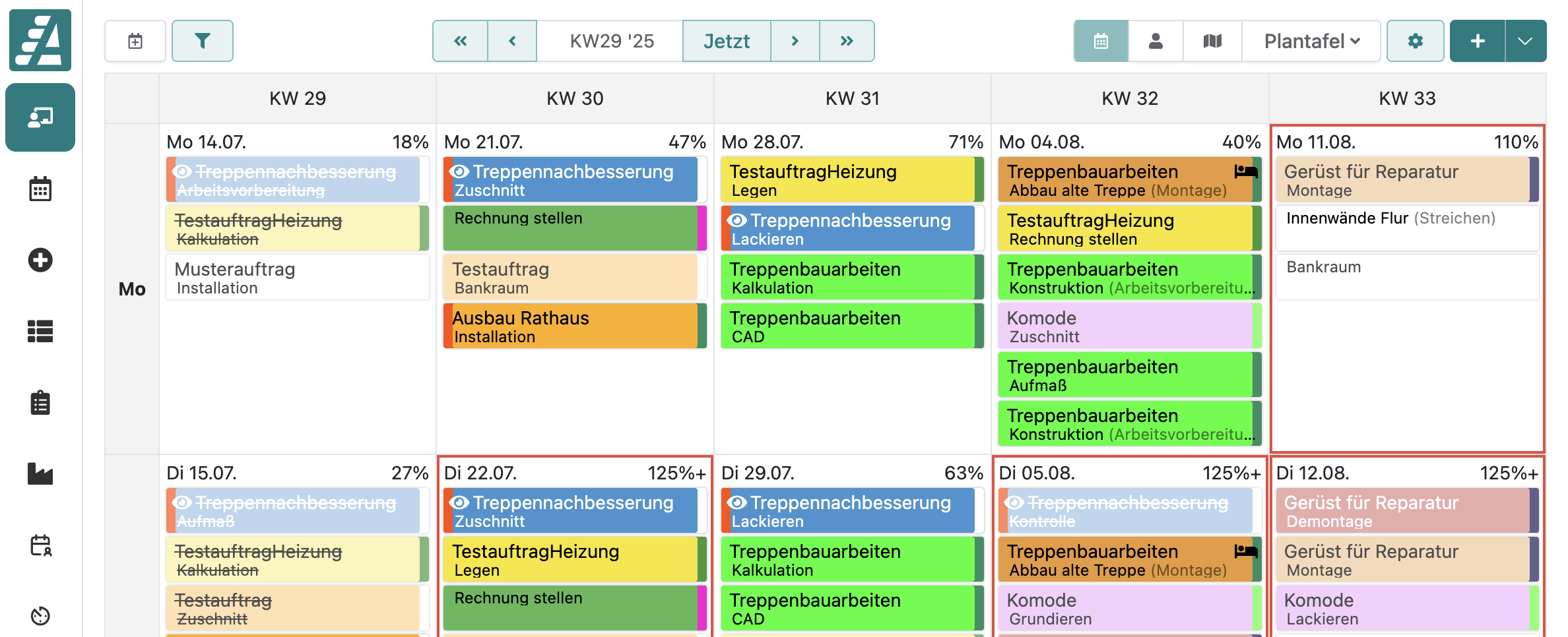Screen dimensions: 1568x637
Task: Open the filter funnel button
Action: pyautogui.click(x=202, y=41)
